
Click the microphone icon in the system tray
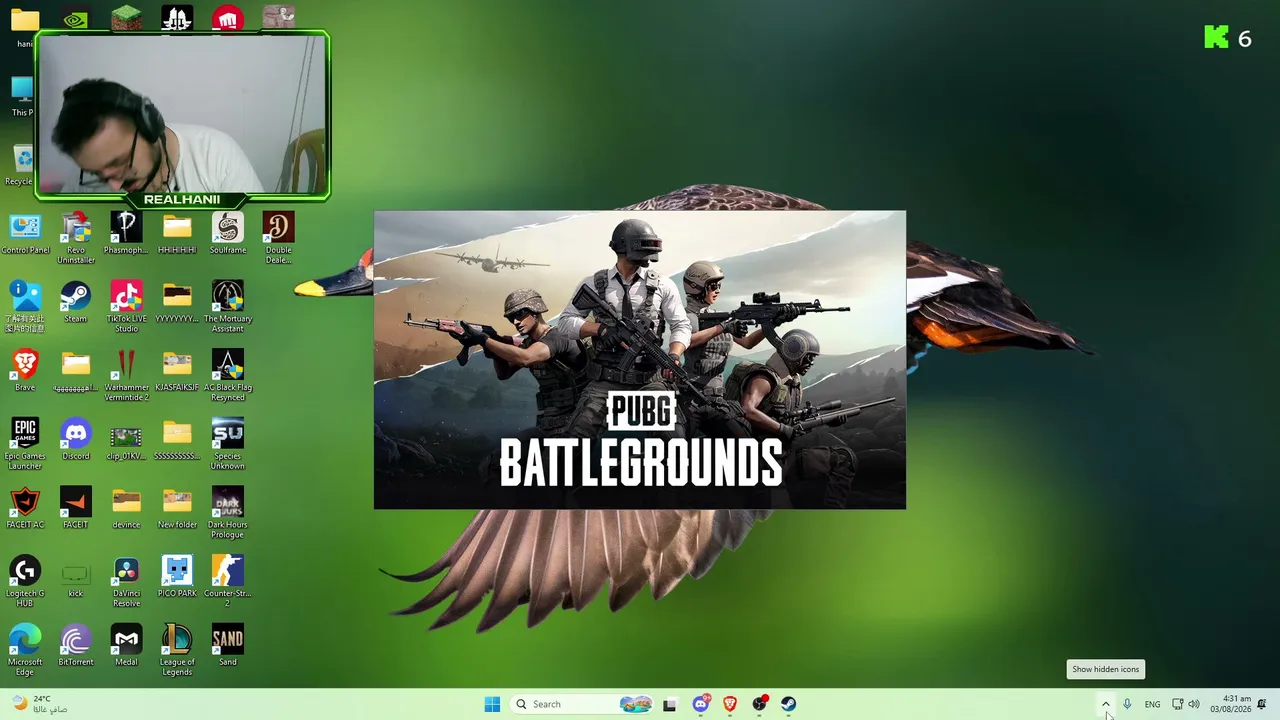point(1127,704)
